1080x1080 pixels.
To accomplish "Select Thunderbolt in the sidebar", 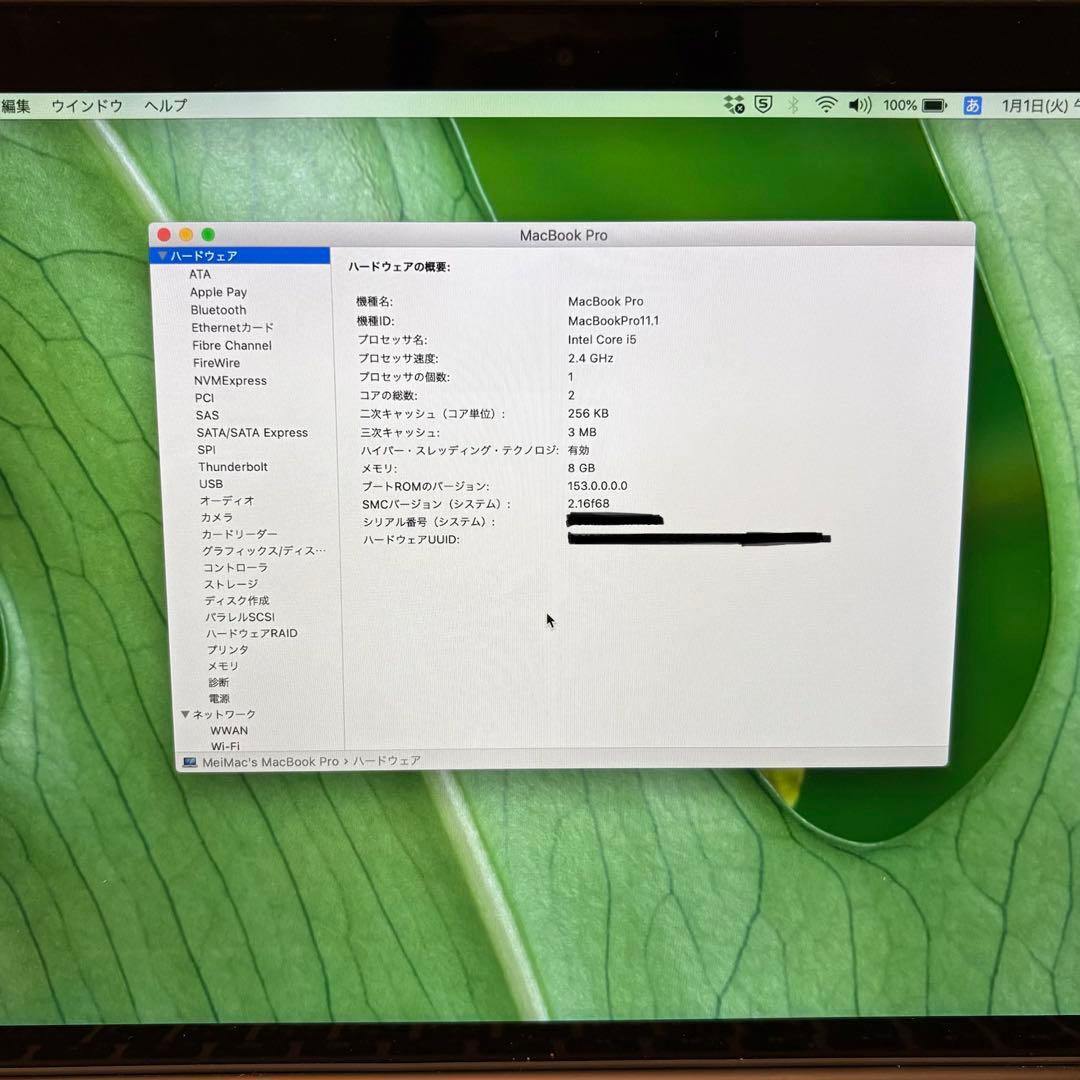I will pyautogui.click(x=233, y=466).
